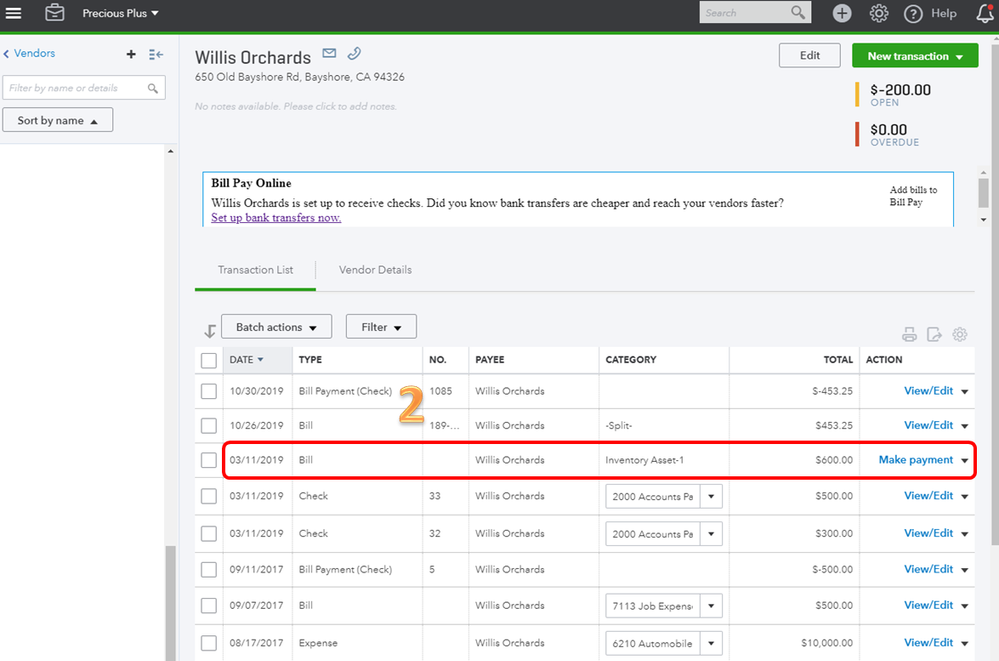Click the notes area to add notes
Viewport: 999px width, 661px height.
[296, 106]
